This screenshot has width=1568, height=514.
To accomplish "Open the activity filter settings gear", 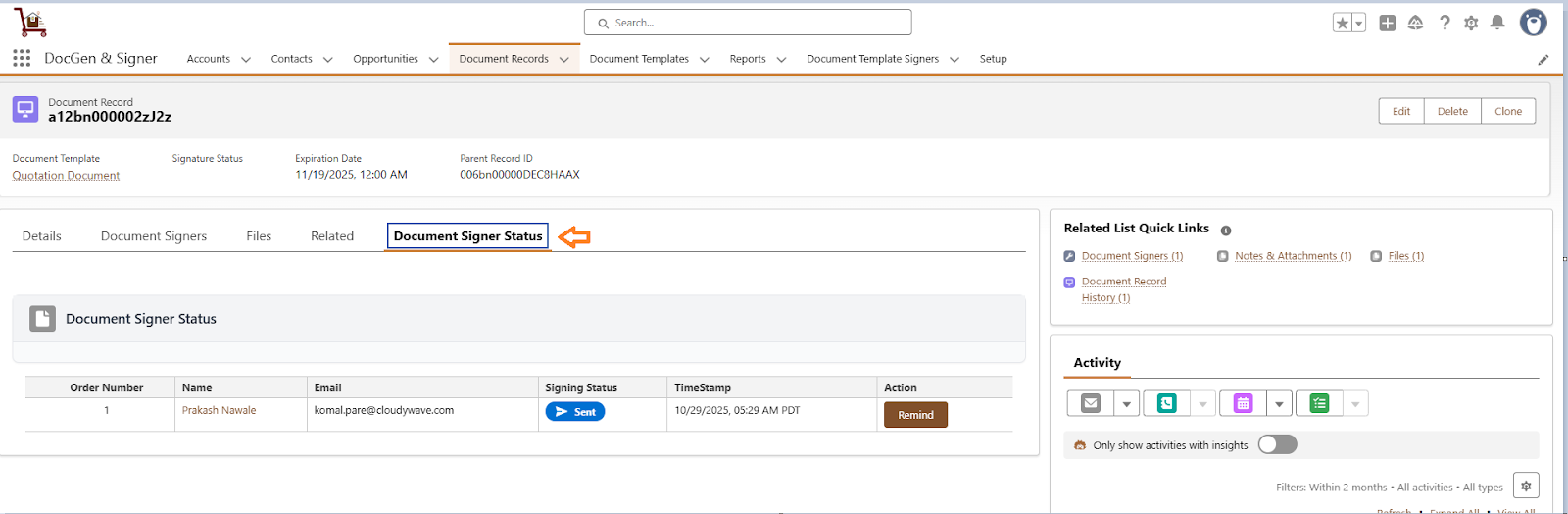I will coord(1526,486).
